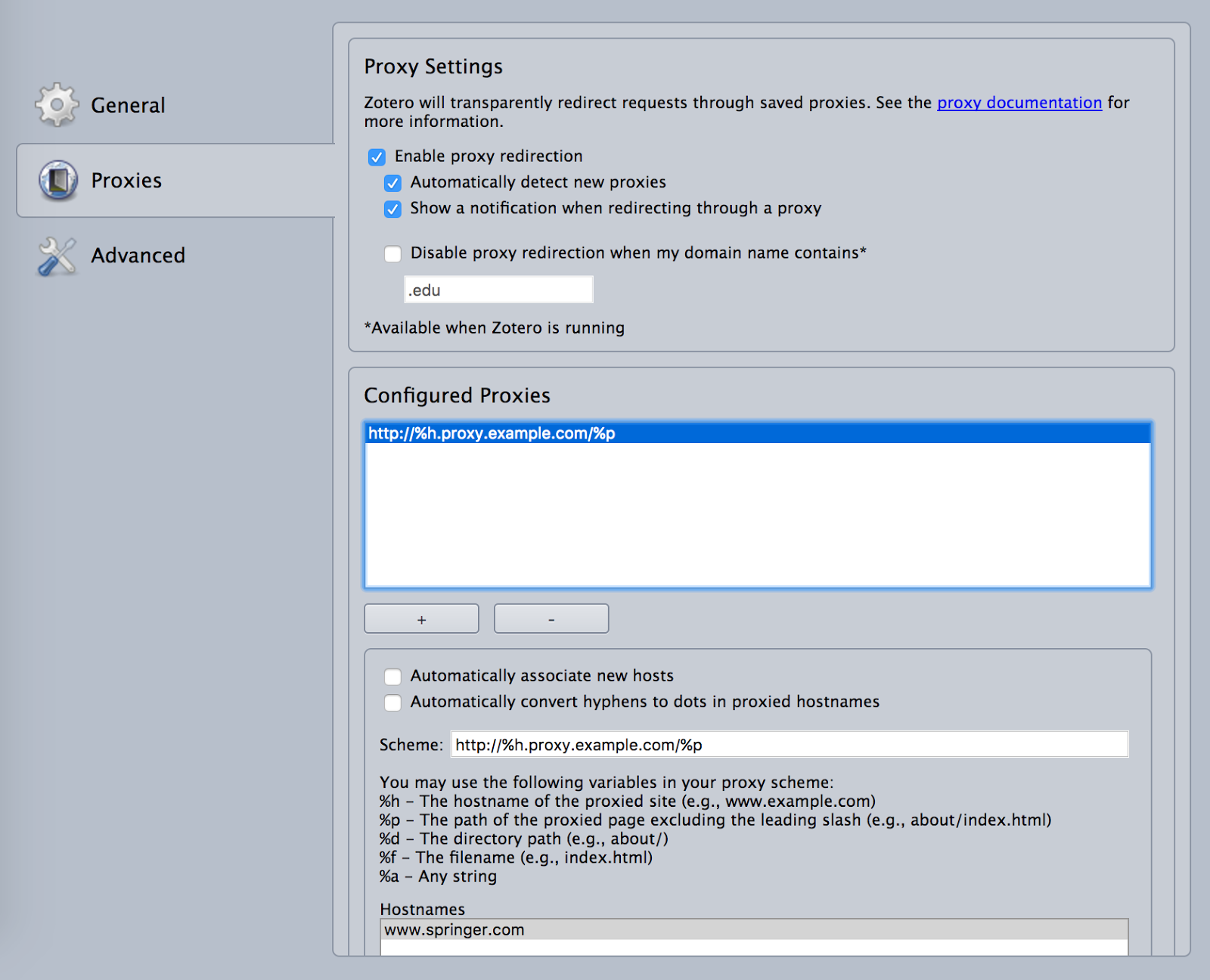The height and width of the screenshot is (980, 1210).
Task: Uncheck Automatically detect new proxies
Action: [x=392, y=183]
